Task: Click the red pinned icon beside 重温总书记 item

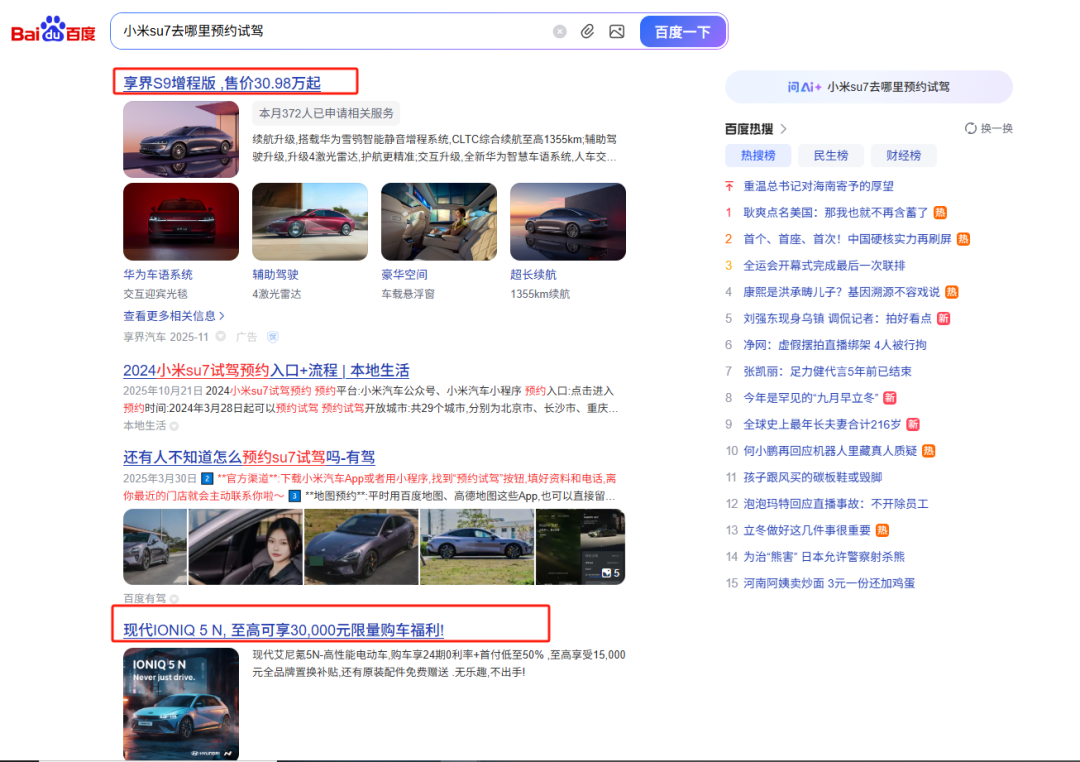Action: tap(728, 186)
